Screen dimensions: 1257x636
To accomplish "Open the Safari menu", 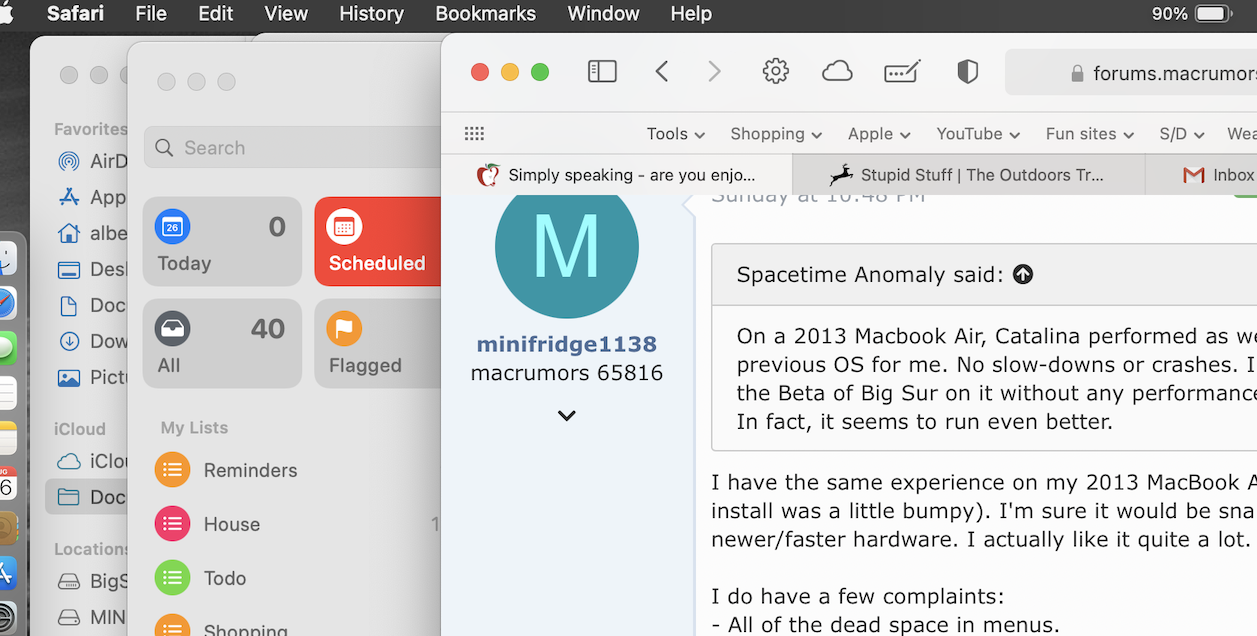I will pyautogui.click(x=75, y=14).
